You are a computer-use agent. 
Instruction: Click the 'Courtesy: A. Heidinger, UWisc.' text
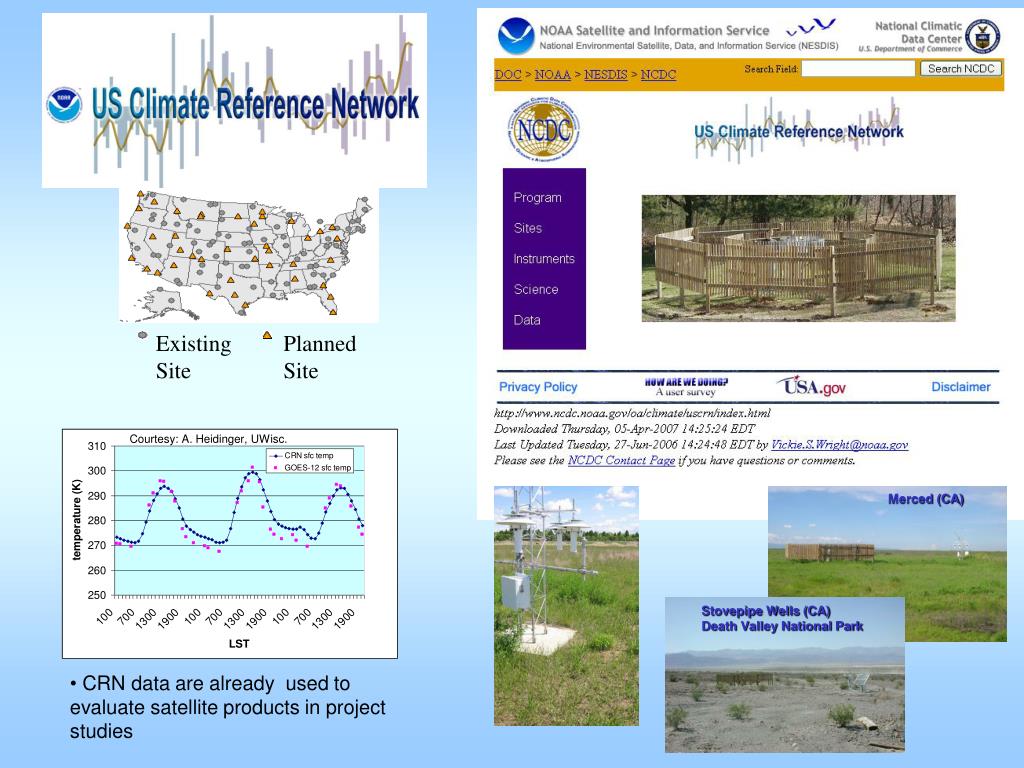[208, 439]
